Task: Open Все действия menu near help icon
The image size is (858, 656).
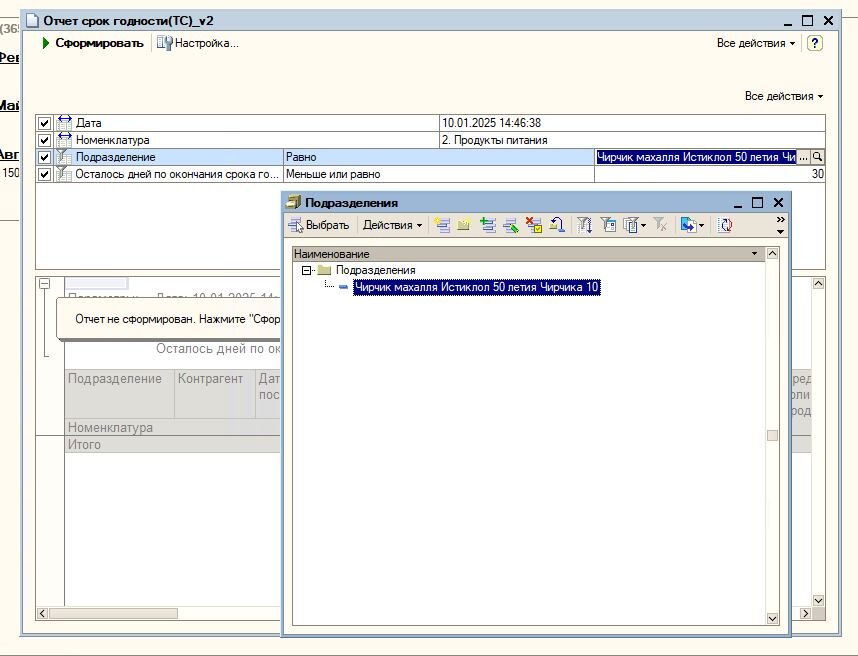Action: pos(756,43)
